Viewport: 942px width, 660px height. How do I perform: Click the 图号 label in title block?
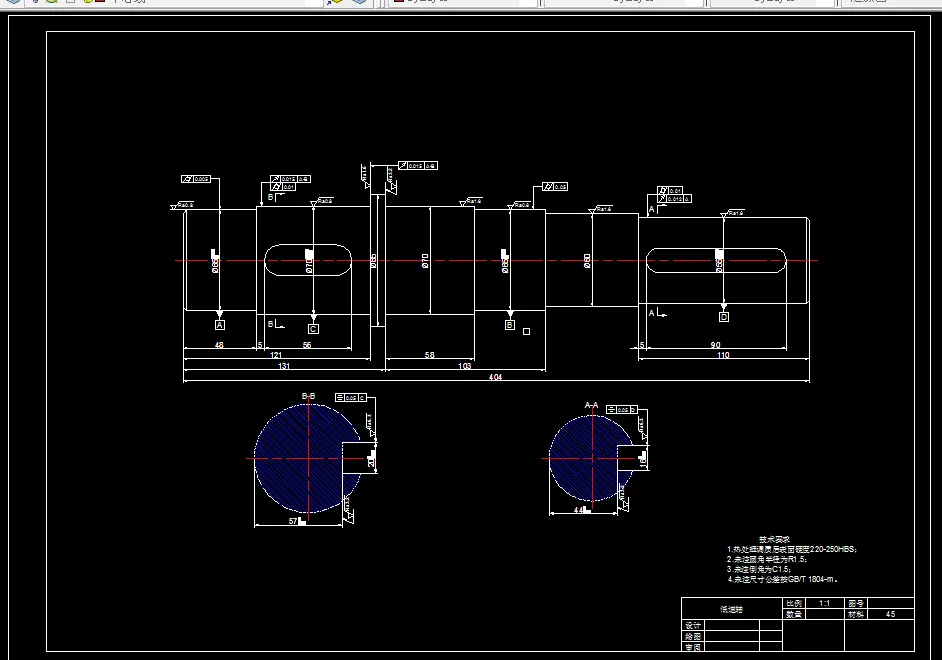(856, 604)
